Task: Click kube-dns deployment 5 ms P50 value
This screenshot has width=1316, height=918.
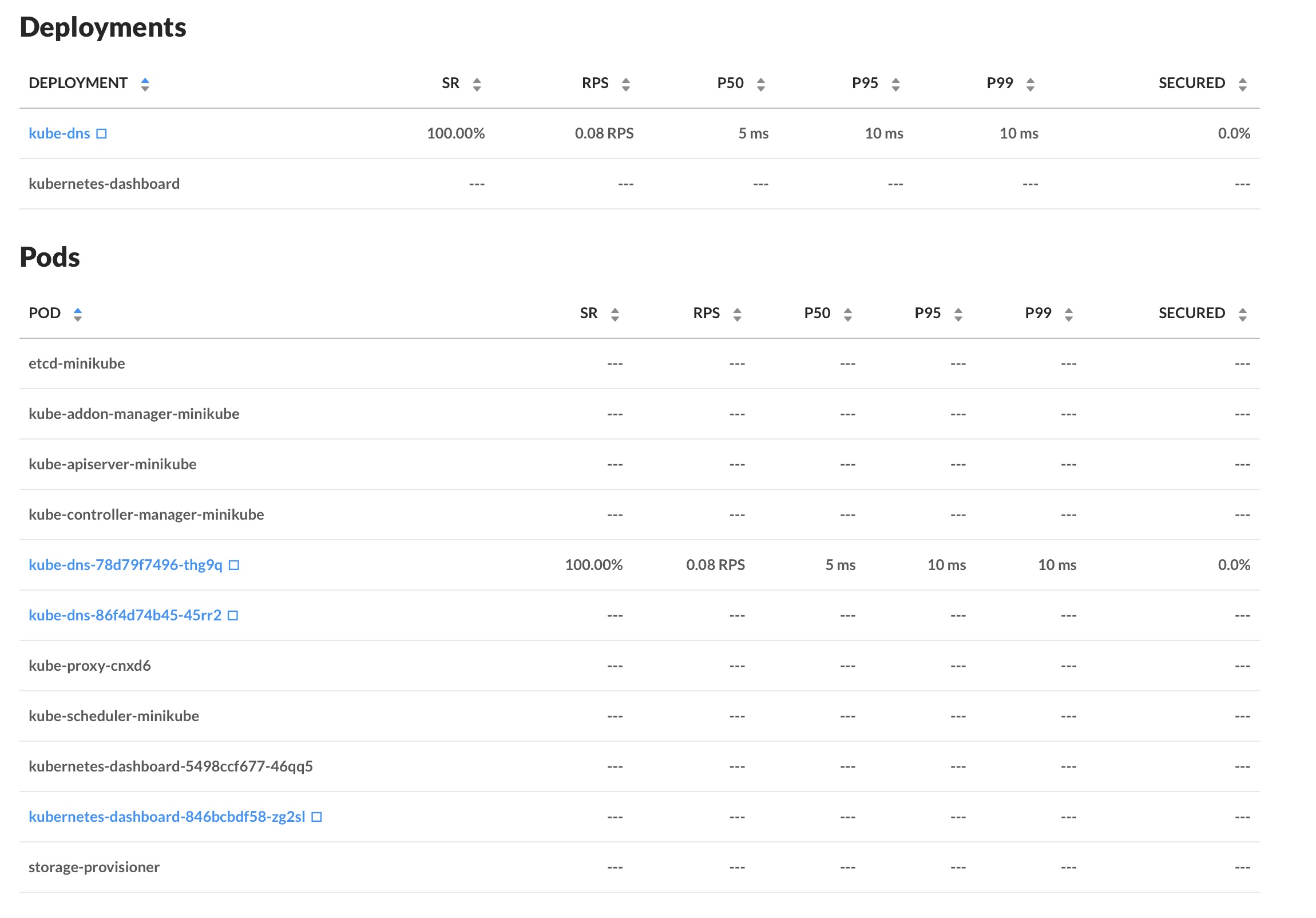Action: point(753,133)
